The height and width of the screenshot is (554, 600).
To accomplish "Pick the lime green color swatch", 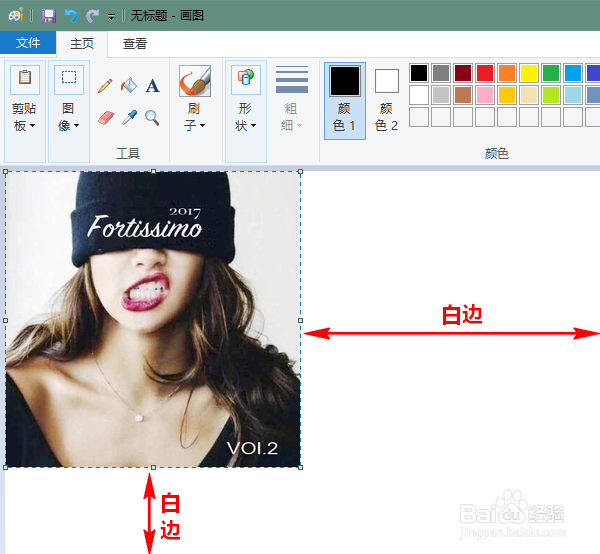I will tap(551, 95).
